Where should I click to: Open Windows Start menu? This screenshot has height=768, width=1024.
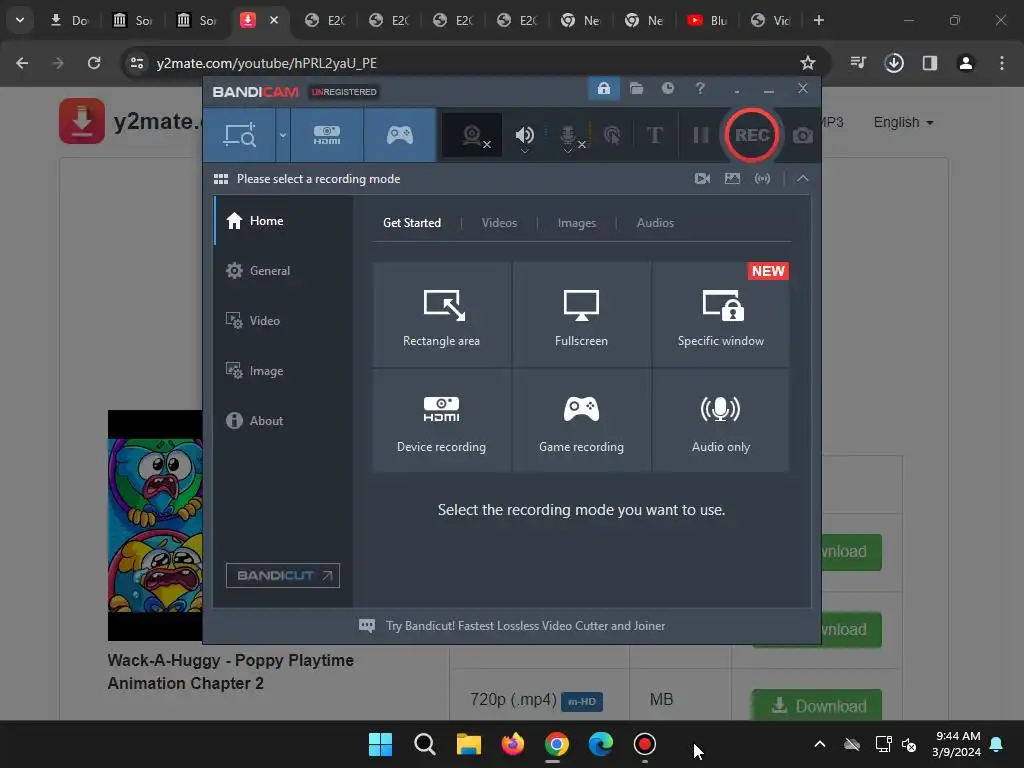click(380, 744)
